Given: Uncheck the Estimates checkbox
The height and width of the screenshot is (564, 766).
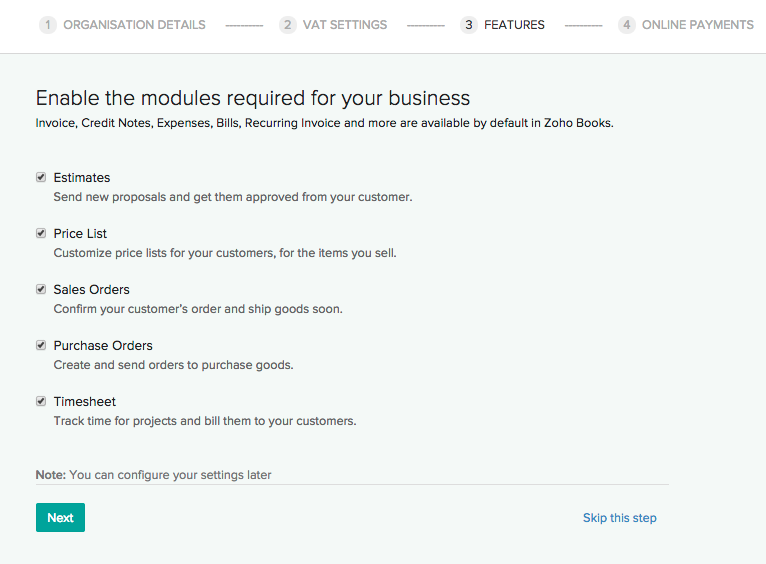Looking at the screenshot, I should (x=41, y=177).
